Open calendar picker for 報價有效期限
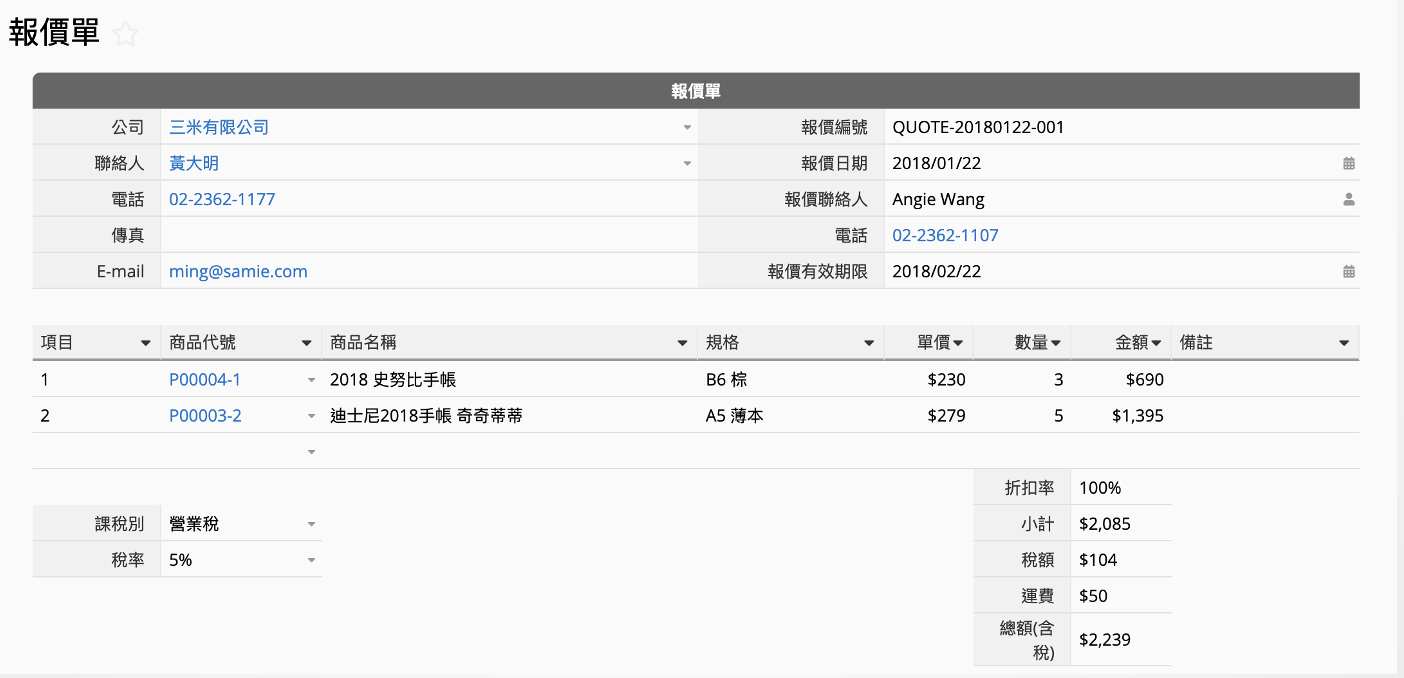 click(x=1348, y=271)
